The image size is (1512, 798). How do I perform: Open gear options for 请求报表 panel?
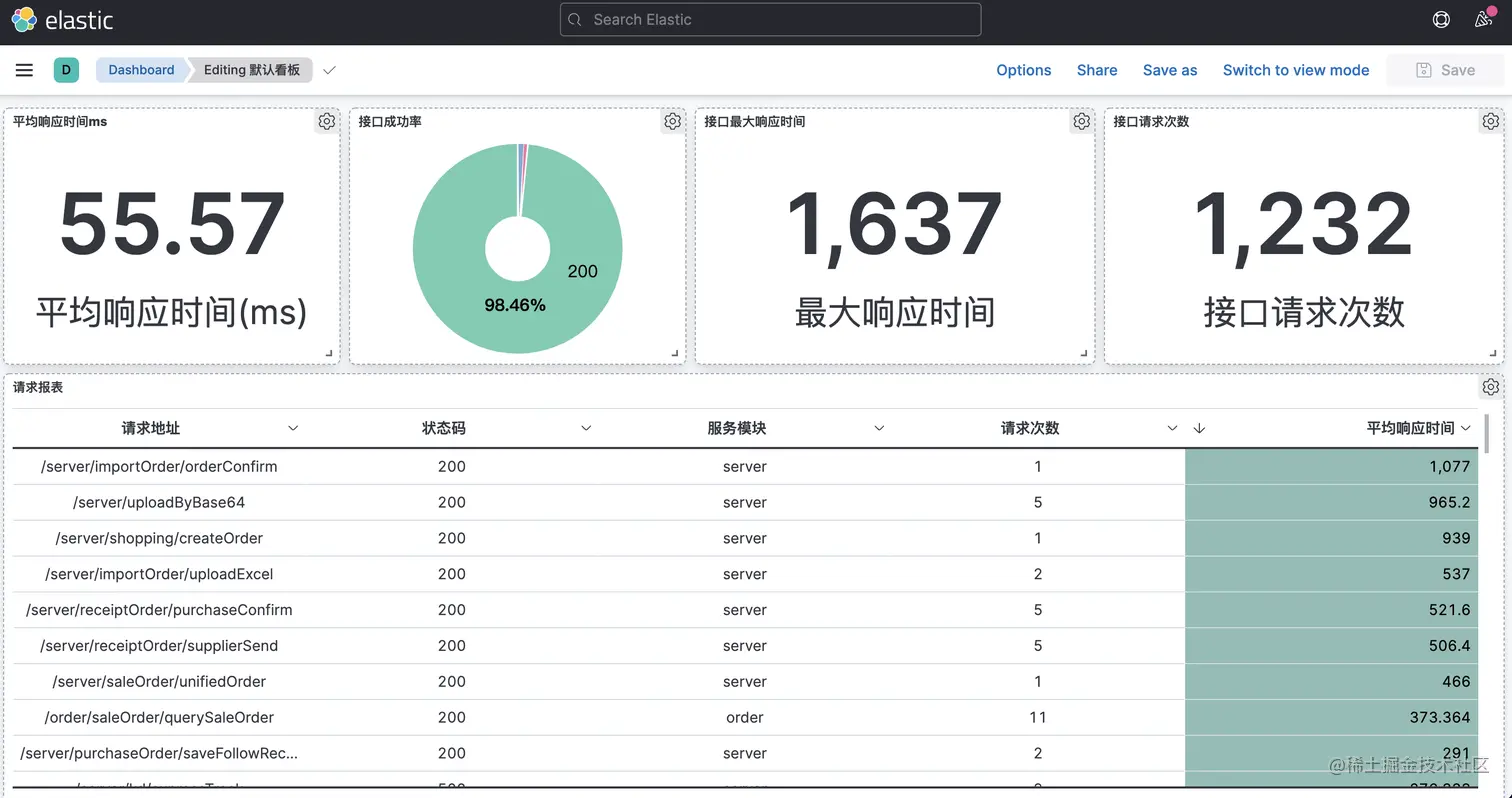(1490, 387)
